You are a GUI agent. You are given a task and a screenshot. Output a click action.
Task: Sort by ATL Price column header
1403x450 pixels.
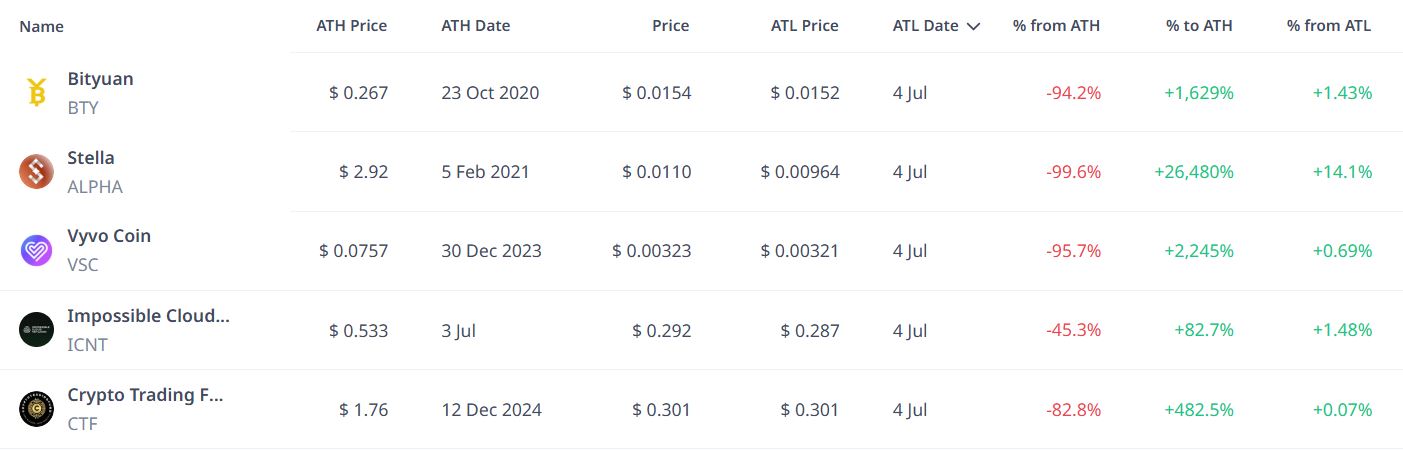pyautogui.click(x=805, y=26)
